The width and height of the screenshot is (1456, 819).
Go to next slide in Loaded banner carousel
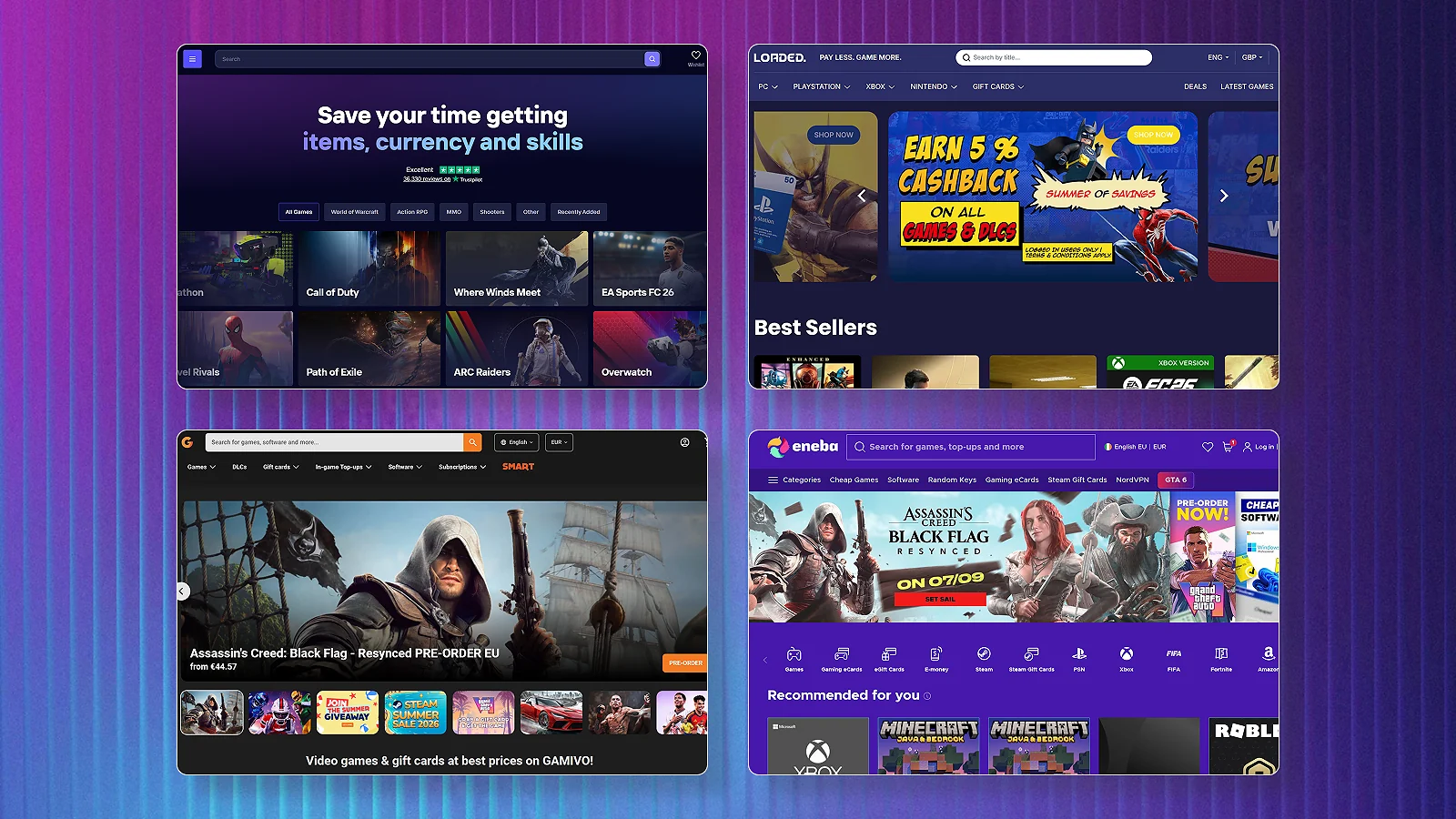pos(1224,196)
